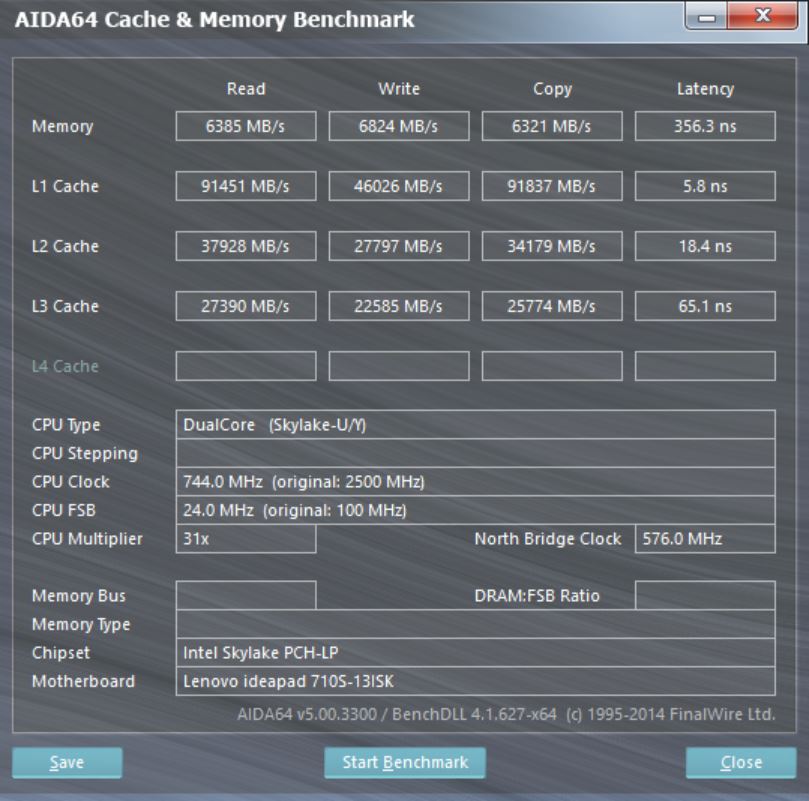Viewport: 809px width, 801px height.
Task: Select L1 Cache latency 5.8 ns
Action: click(705, 186)
